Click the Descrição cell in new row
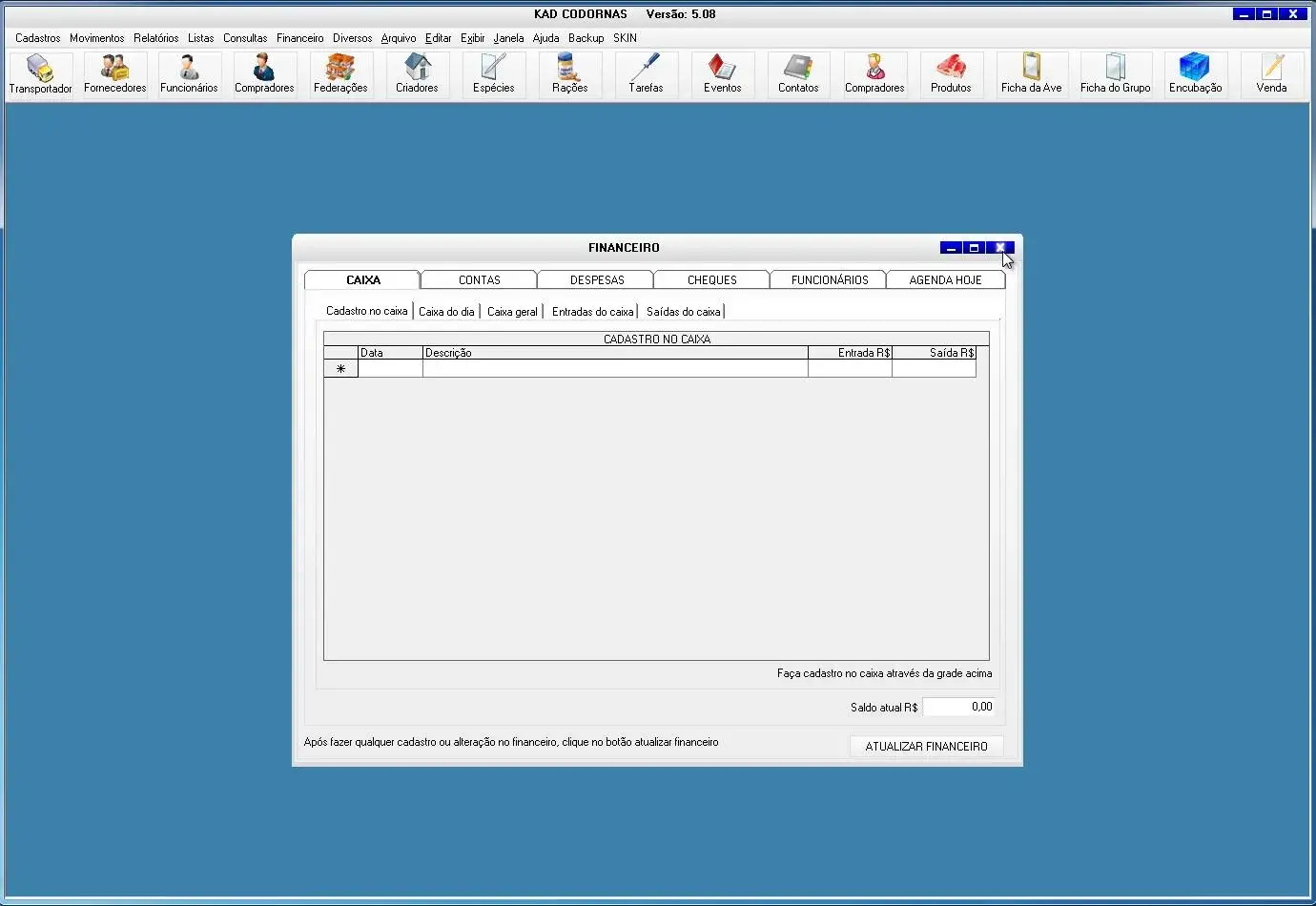Image resolution: width=1316 pixels, height=906 pixels. tap(614, 369)
